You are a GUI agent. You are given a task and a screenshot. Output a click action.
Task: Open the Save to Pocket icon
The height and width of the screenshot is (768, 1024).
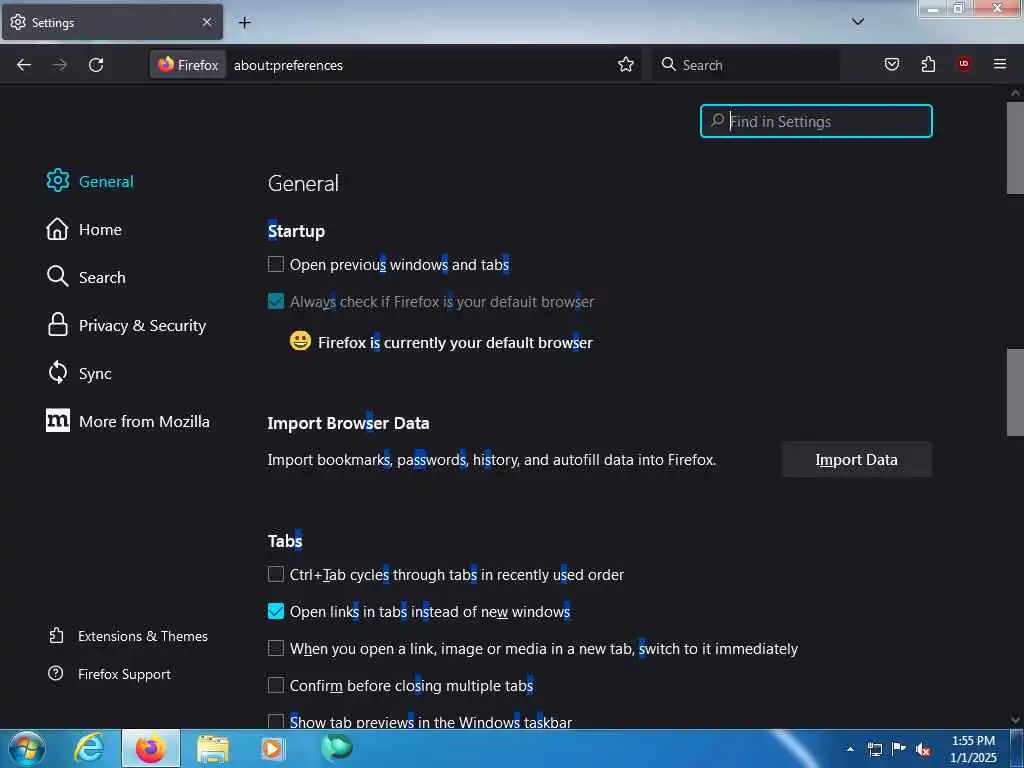pyautogui.click(x=891, y=64)
